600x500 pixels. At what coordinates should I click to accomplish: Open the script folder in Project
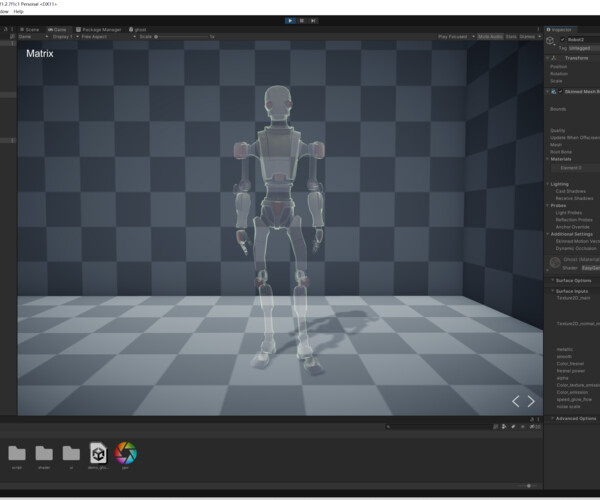tap(17, 456)
